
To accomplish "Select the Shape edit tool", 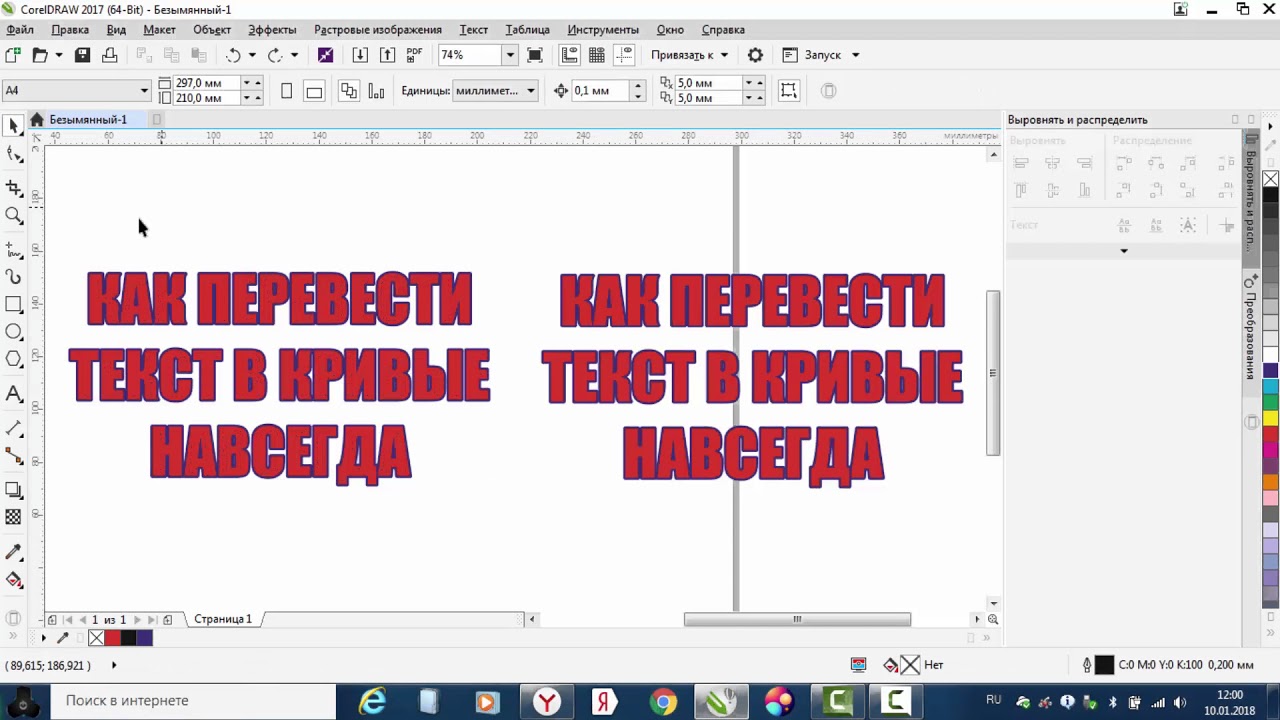I will click(14, 154).
